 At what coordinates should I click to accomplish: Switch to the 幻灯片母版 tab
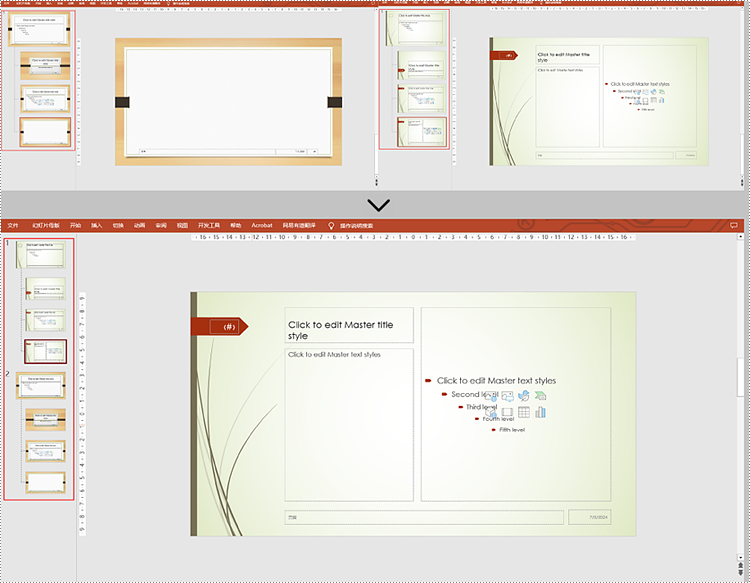(46, 225)
